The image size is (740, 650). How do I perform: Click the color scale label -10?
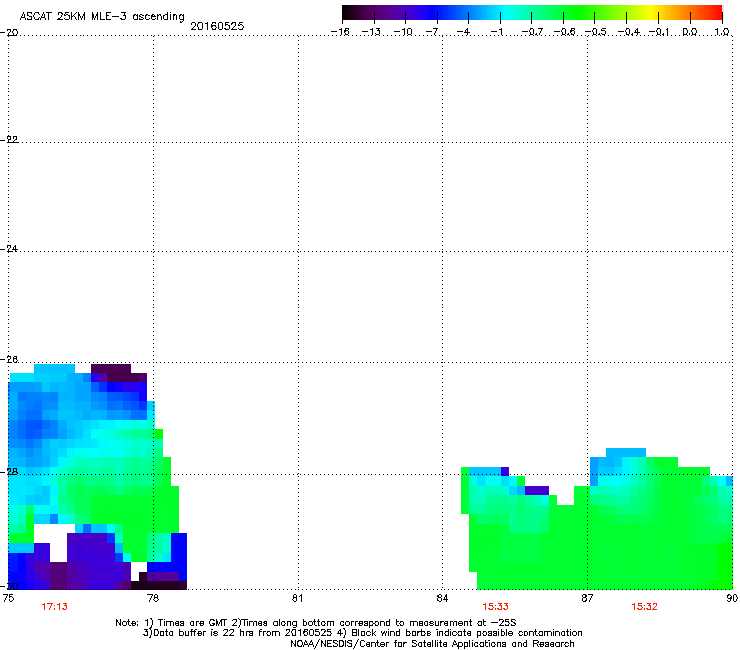[x=403, y=32]
